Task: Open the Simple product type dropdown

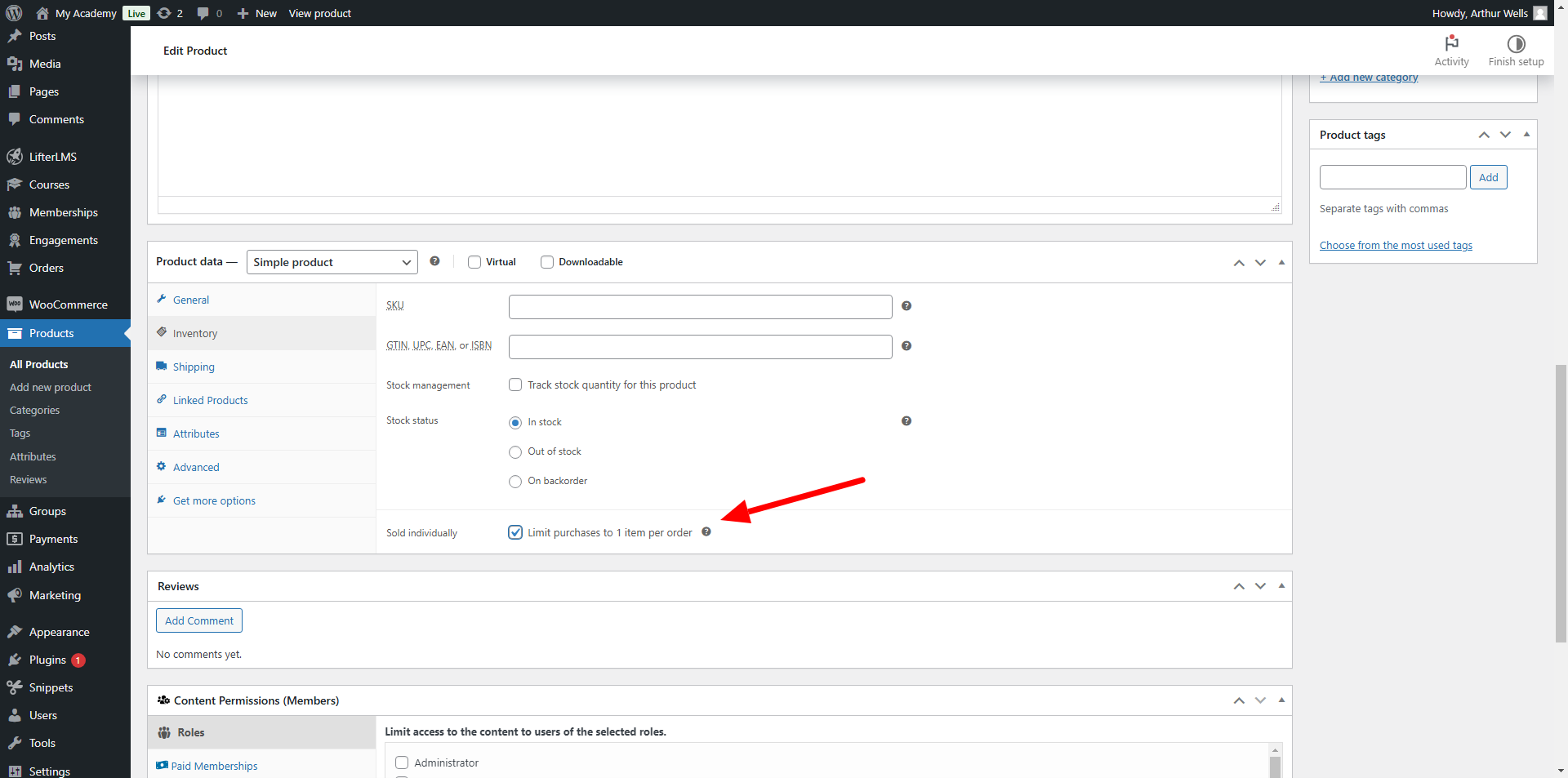Action: [x=332, y=262]
